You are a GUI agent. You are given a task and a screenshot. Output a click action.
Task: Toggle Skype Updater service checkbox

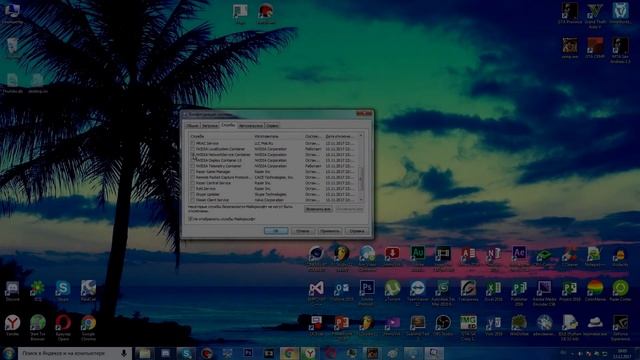click(193, 194)
